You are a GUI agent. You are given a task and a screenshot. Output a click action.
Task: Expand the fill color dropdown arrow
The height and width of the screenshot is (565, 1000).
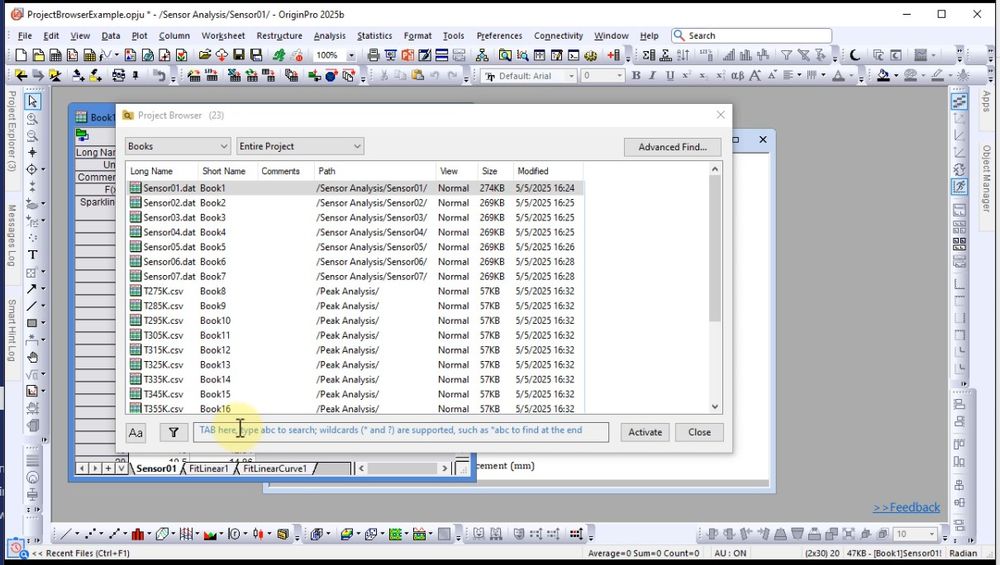coord(897,76)
